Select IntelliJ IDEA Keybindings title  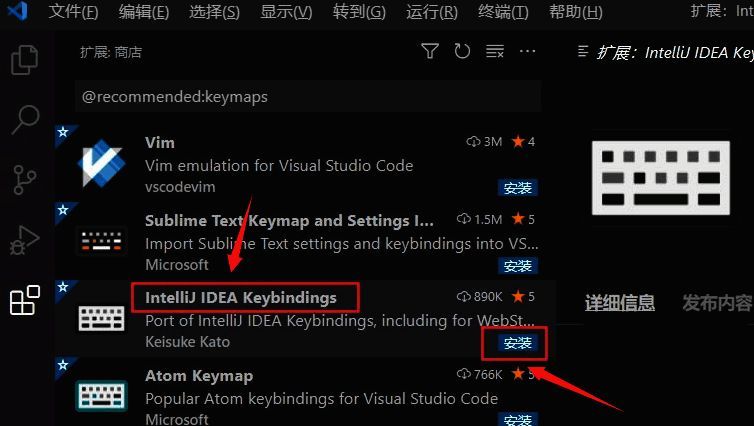tap(241, 298)
